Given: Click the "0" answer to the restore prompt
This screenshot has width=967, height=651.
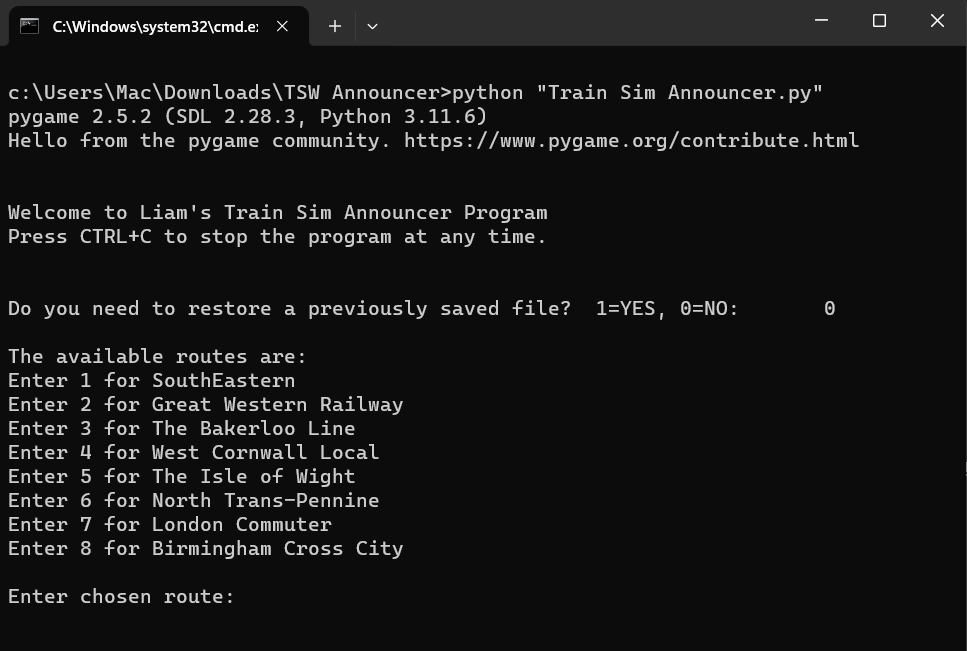Looking at the screenshot, I should pyautogui.click(x=829, y=309).
